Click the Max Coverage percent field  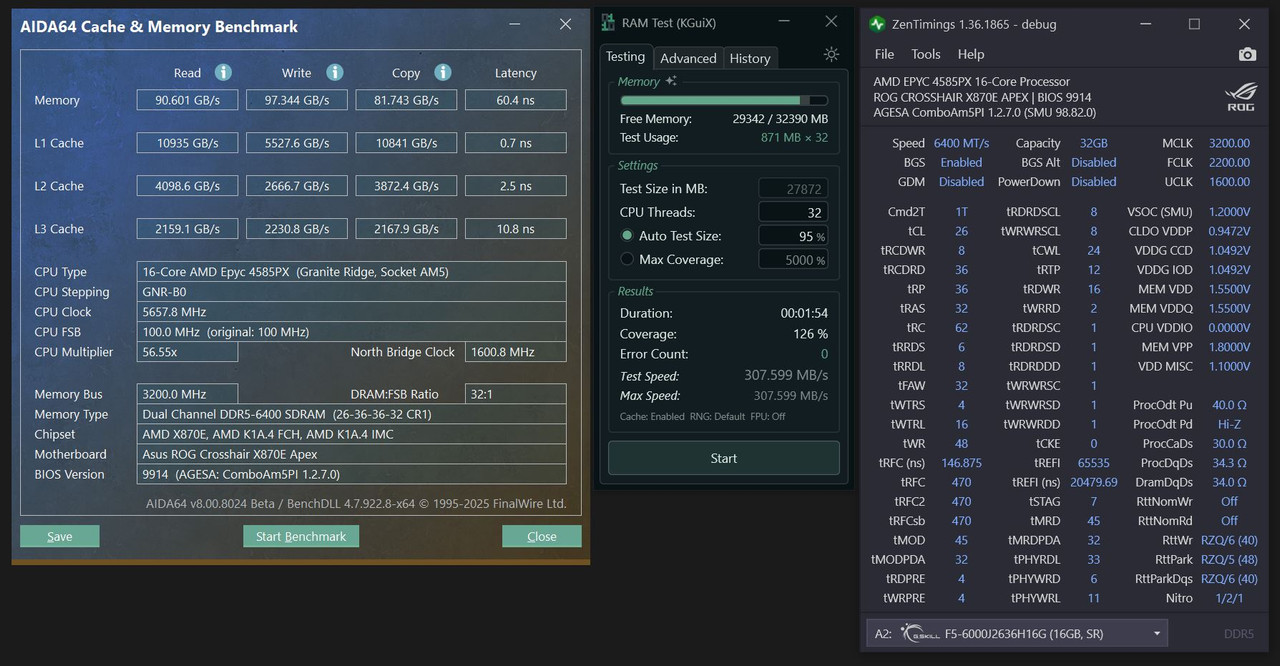point(793,260)
